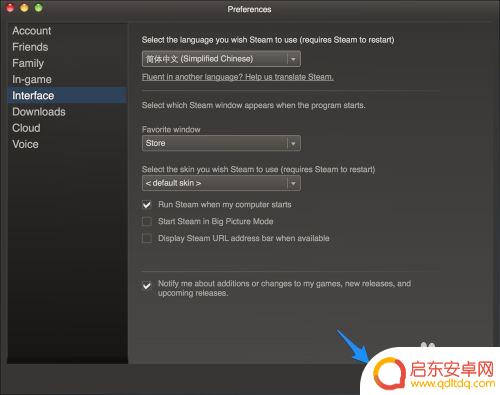The image size is (500, 395).
Task: Minimize the Preferences window with yellow button
Action: [24, 8]
